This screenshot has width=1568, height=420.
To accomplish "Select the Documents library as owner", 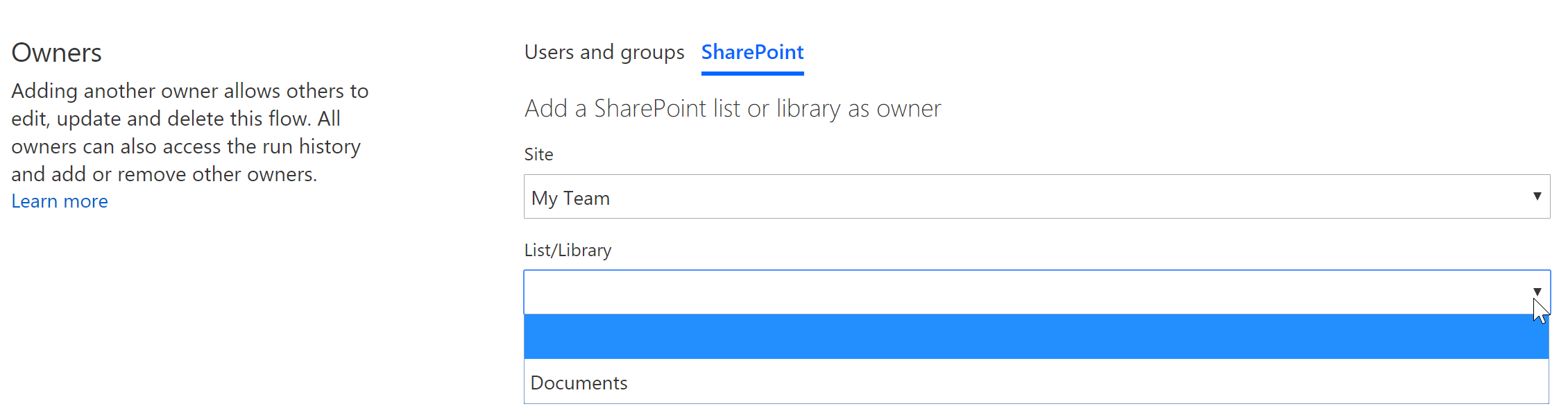I will coord(578,383).
